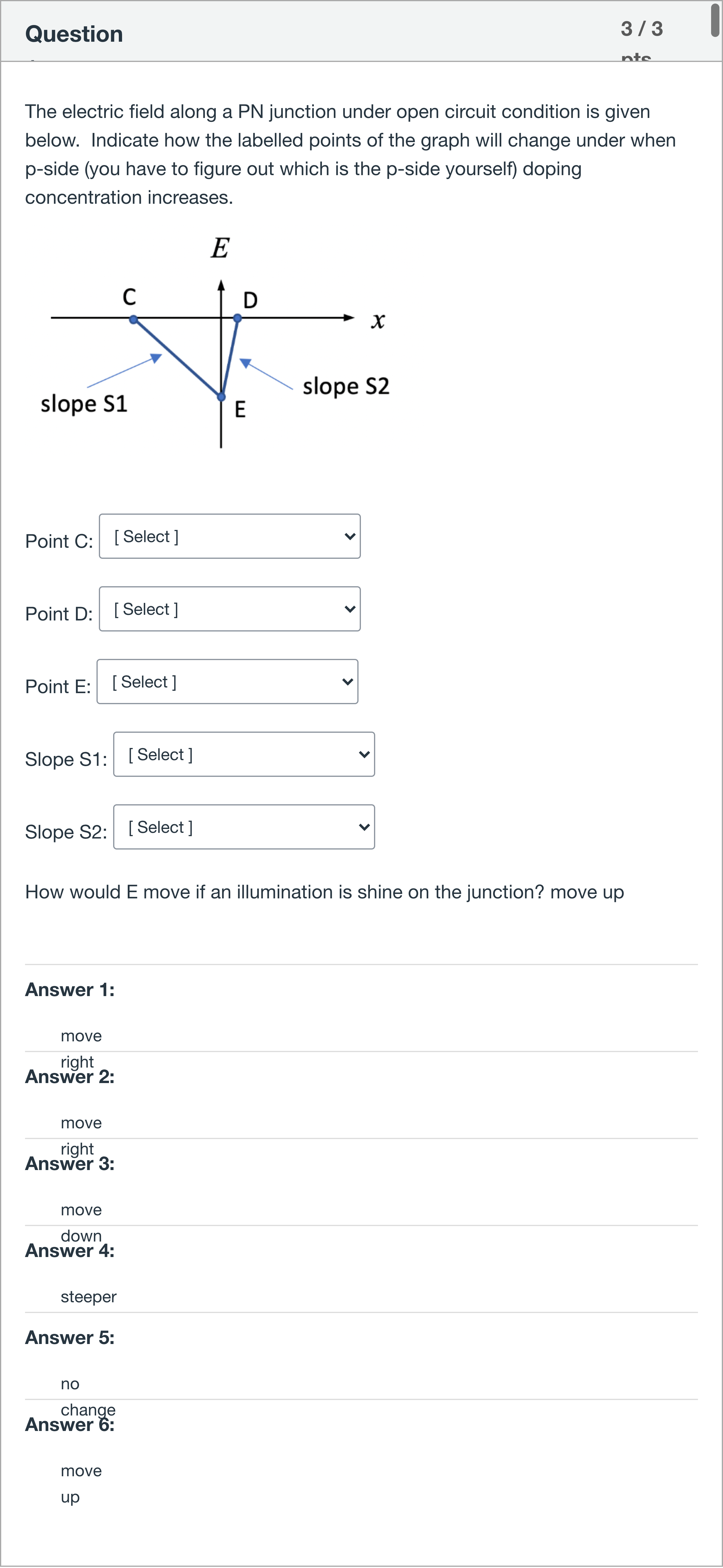Click the Answer 4 steeper text
The width and height of the screenshot is (723, 1568).
click(88, 1297)
